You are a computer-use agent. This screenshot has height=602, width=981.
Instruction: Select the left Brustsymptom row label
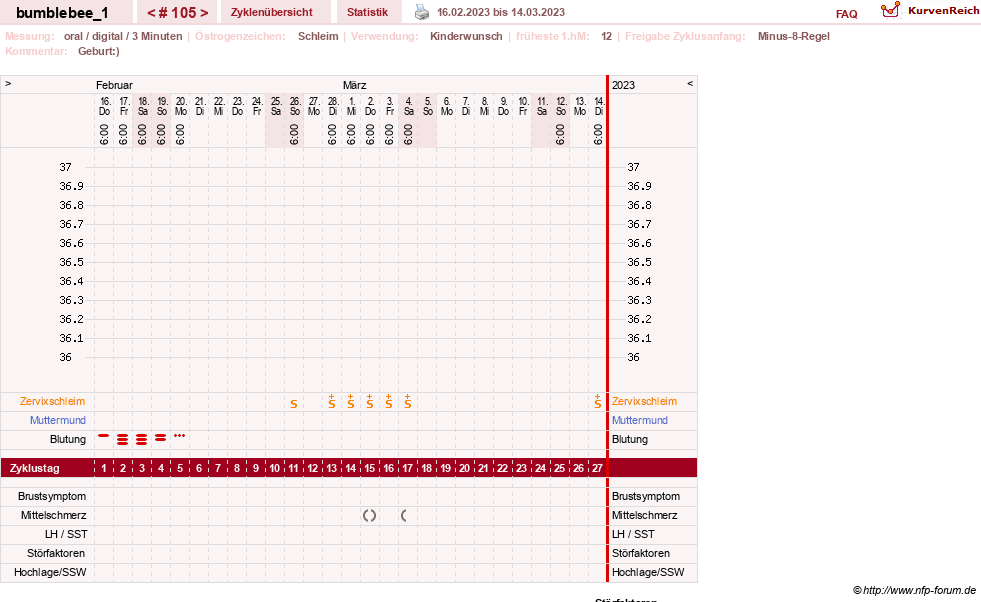click(x=52, y=496)
